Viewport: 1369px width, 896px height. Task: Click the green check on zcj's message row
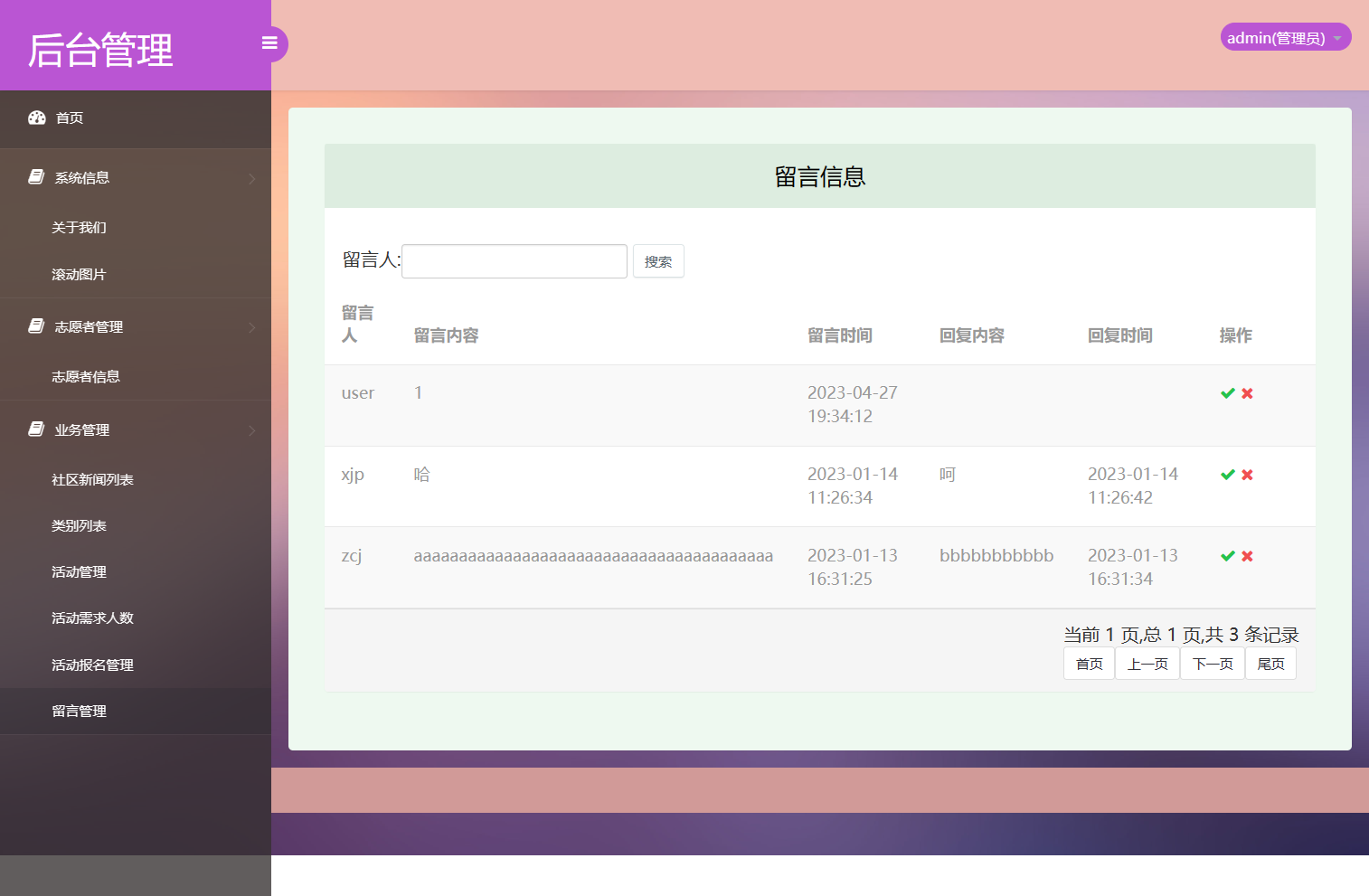tap(1226, 555)
